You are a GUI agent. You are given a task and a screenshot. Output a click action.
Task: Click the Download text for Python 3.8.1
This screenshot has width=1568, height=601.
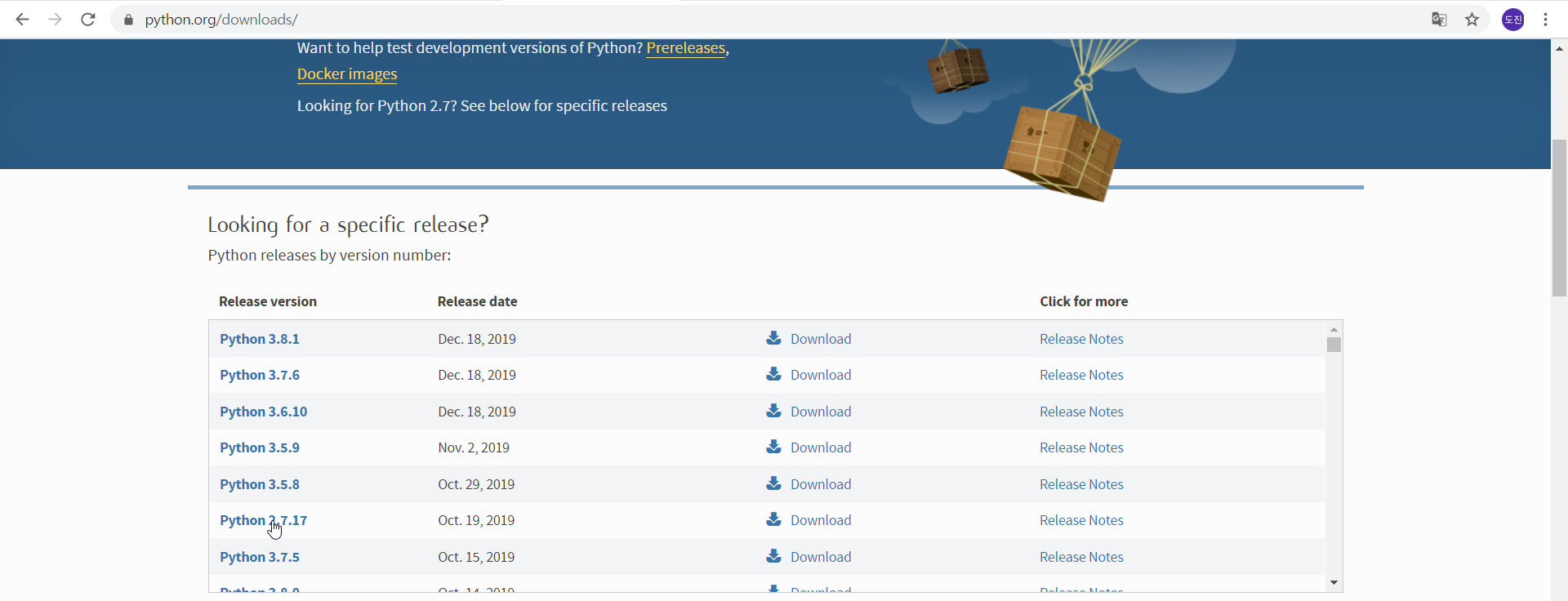(821, 339)
